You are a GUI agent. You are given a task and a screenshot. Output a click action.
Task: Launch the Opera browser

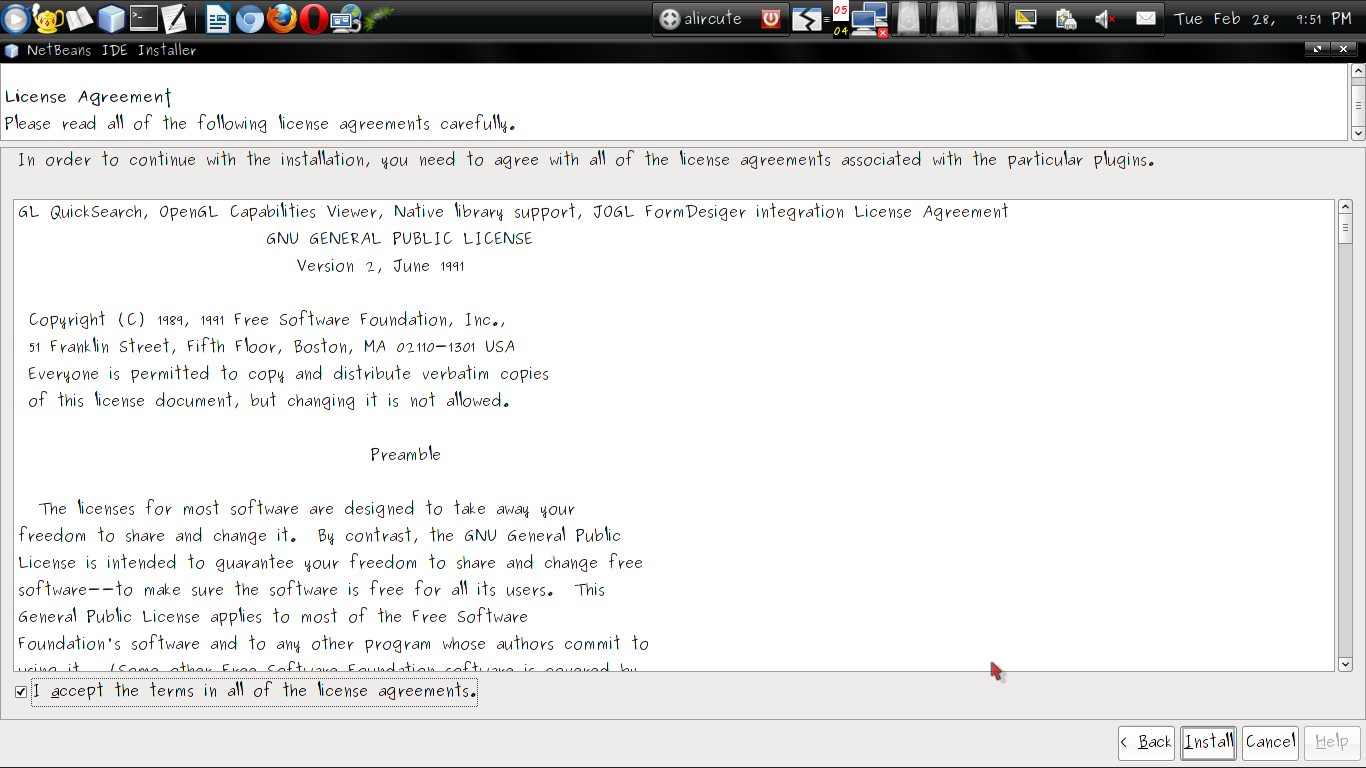click(313, 17)
